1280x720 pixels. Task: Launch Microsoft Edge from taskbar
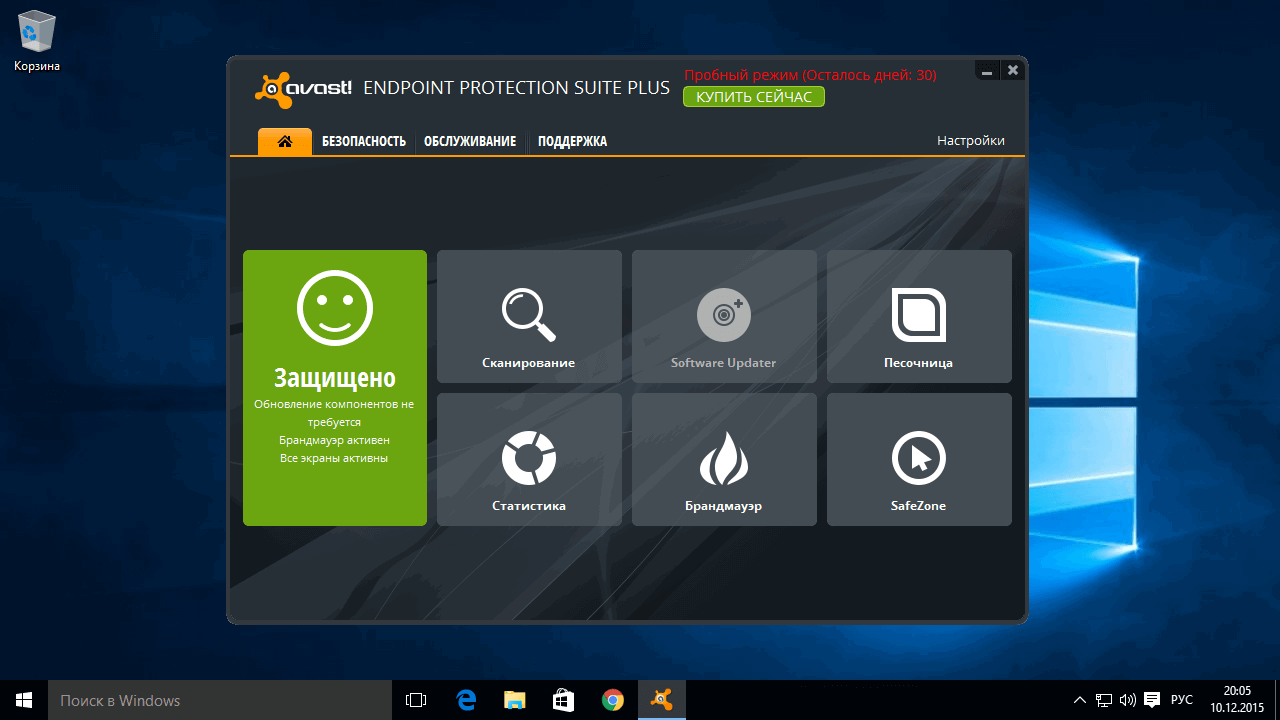pos(466,700)
